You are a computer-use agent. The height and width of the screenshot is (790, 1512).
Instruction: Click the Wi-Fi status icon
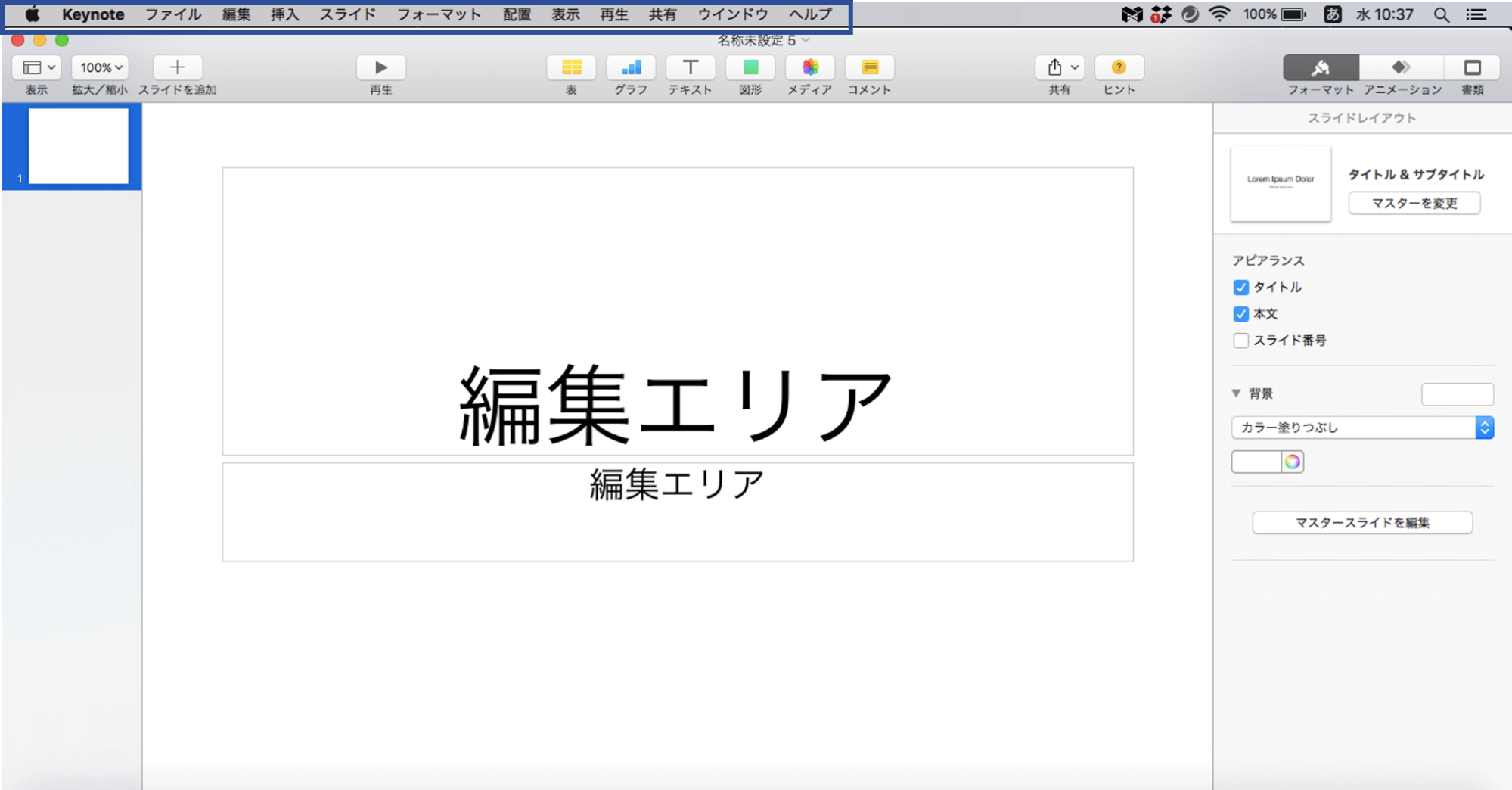click(1219, 14)
